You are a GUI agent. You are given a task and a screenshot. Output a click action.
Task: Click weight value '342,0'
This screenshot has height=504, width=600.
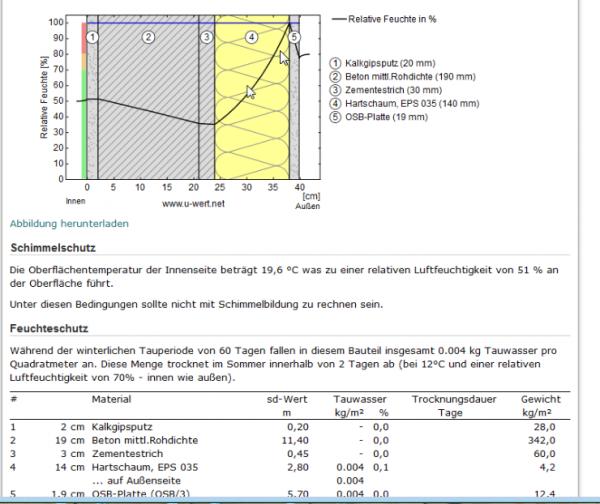542,440
